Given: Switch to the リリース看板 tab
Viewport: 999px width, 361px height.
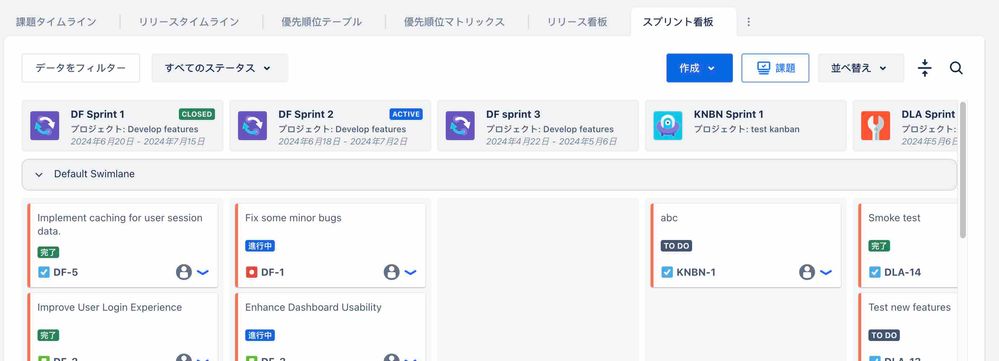Looking at the screenshot, I should [x=577, y=22].
